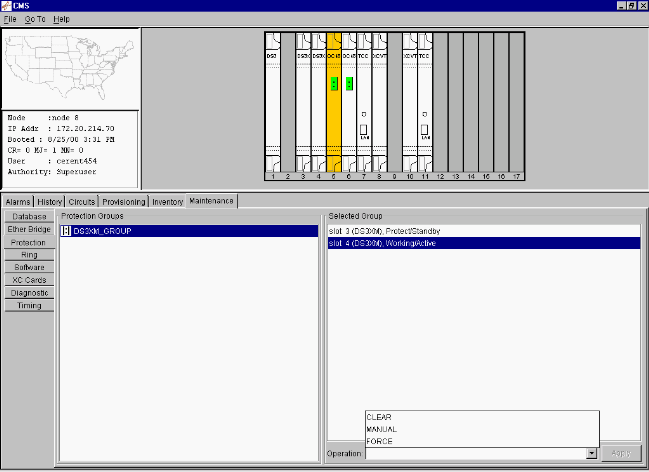Choose FORCE from the Operation list

(x=482, y=441)
